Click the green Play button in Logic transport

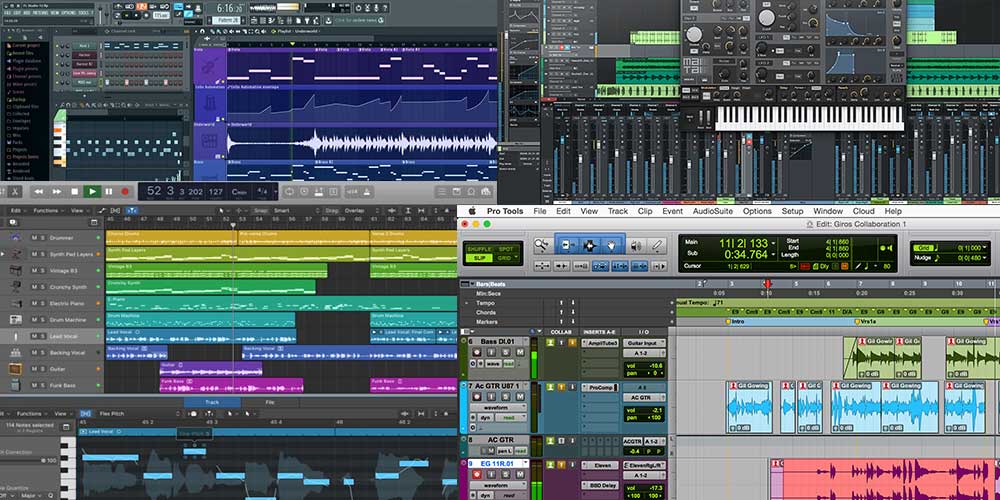coord(92,191)
